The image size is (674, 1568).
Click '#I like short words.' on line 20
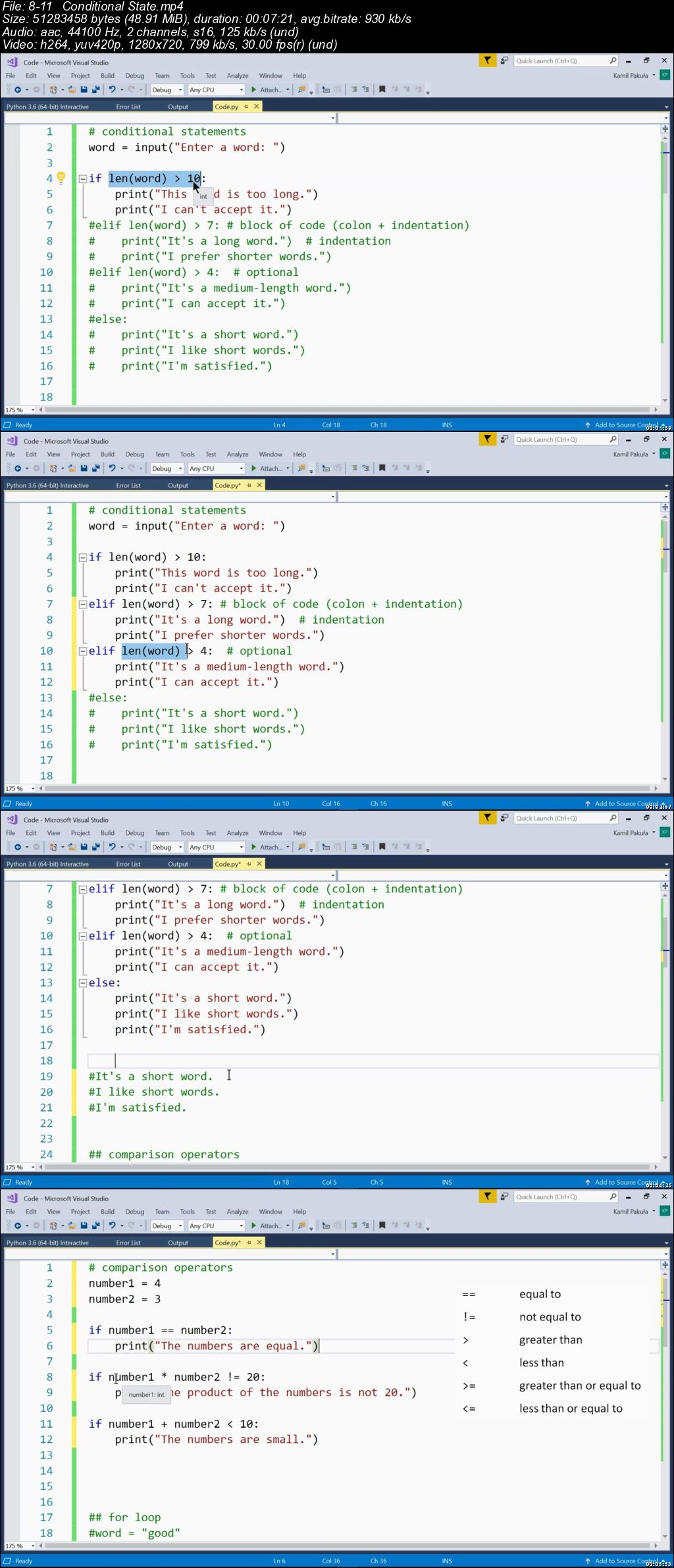click(x=154, y=1092)
